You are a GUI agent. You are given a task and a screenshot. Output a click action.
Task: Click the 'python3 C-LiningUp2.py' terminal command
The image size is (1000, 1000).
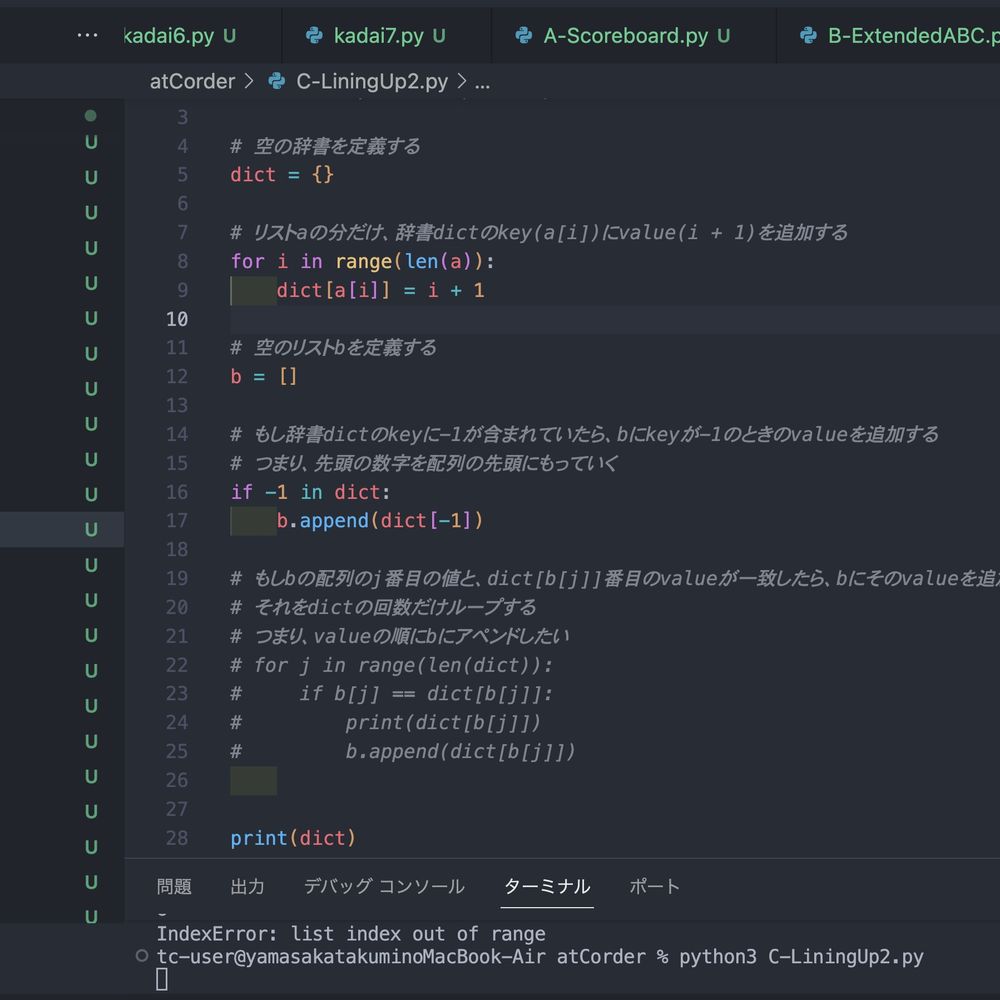[x=801, y=957]
